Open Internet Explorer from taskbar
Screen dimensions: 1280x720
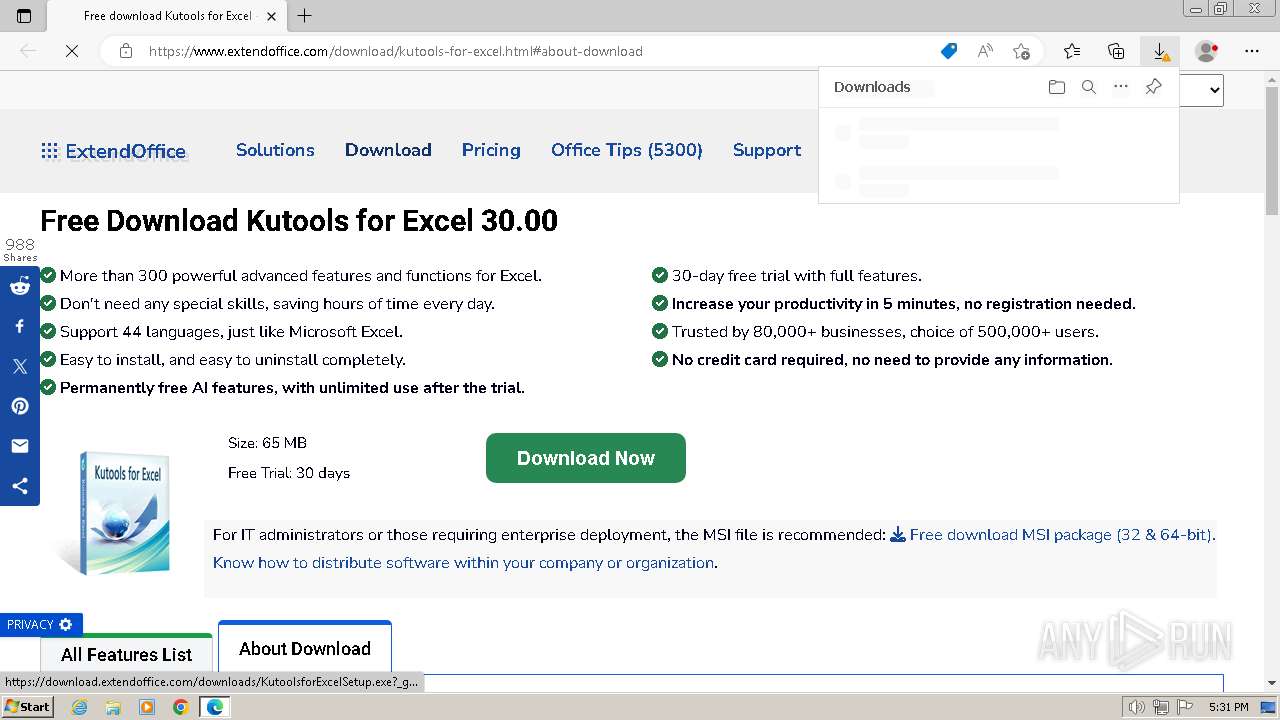80,707
